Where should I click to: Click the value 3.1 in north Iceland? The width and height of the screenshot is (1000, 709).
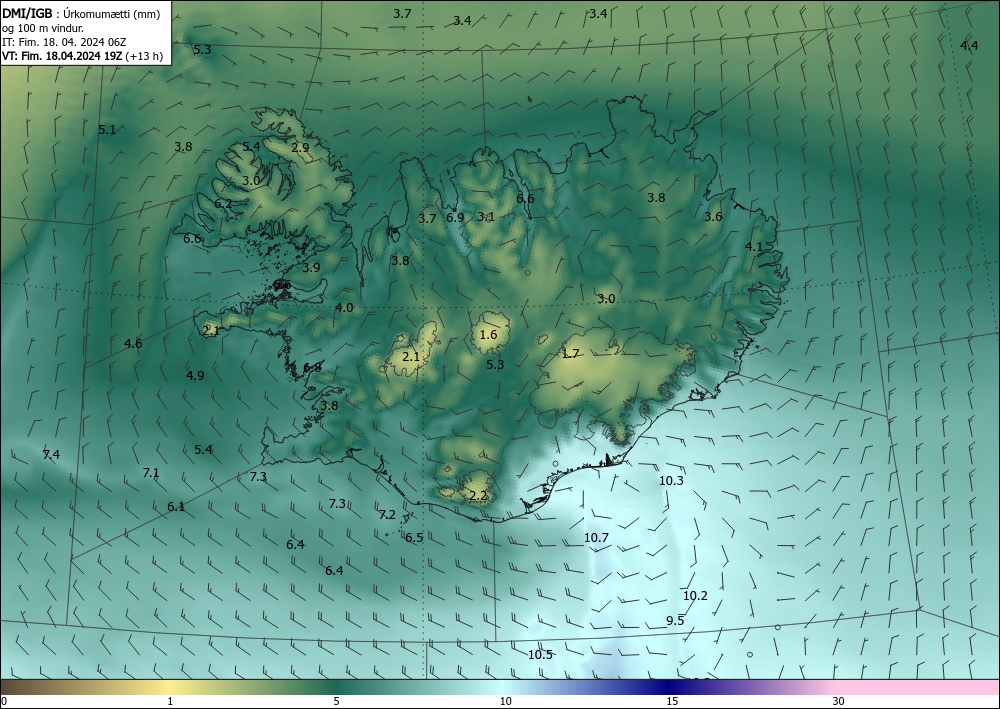(x=486, y=217)
